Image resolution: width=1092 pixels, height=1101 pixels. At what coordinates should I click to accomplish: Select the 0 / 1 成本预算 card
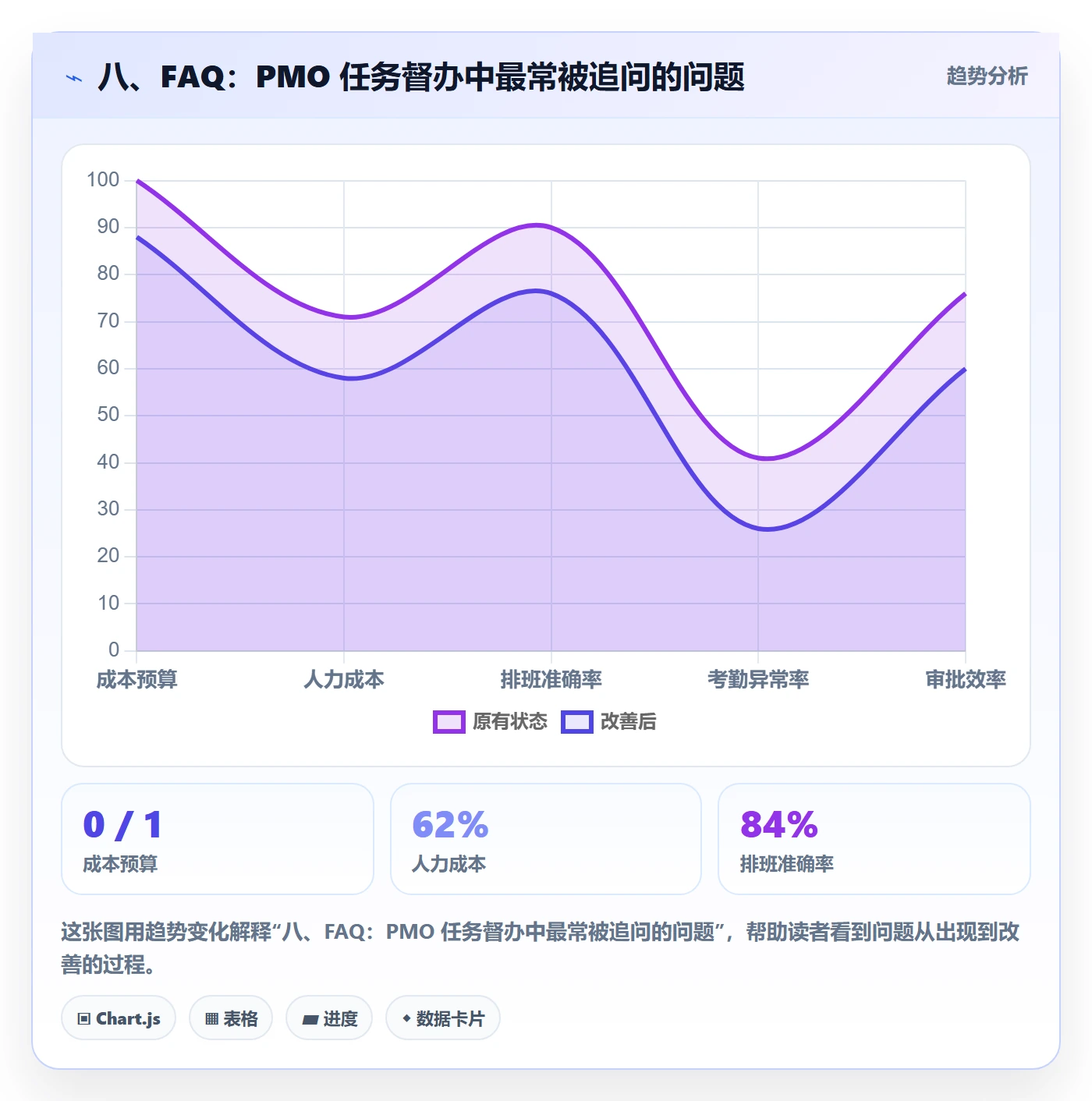(x=218, y=839)
